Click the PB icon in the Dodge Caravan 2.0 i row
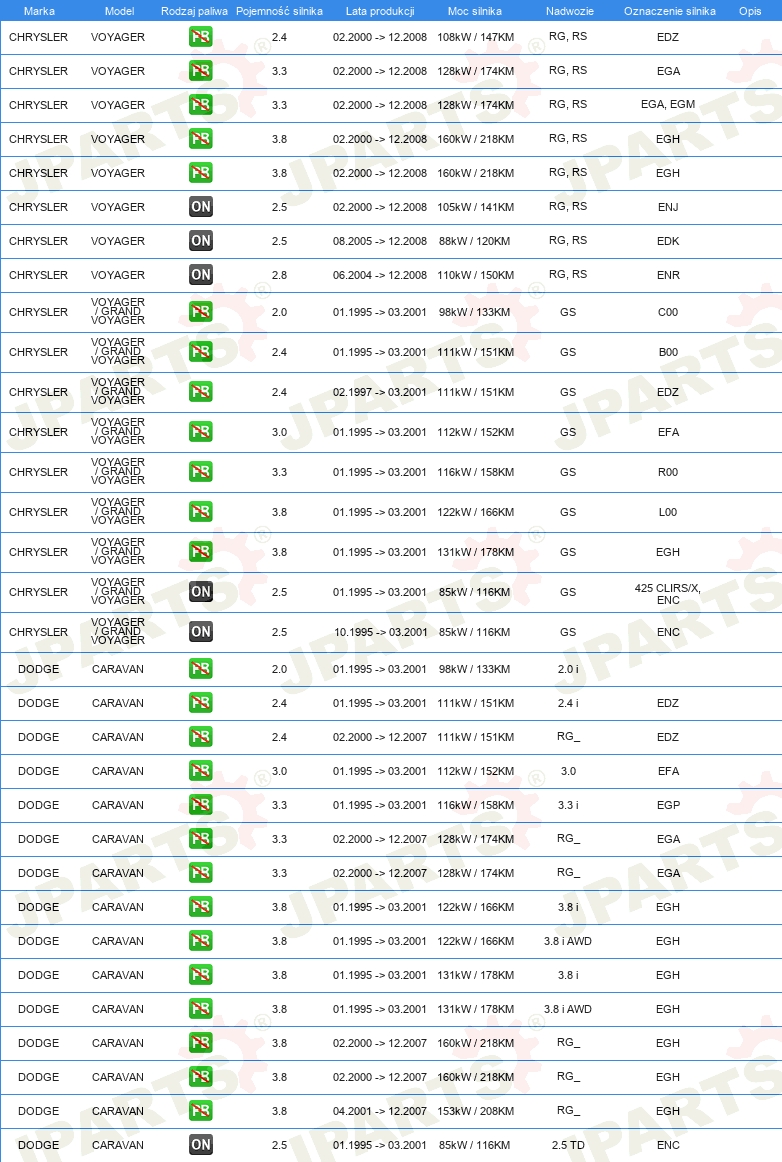This screenshot has height=1162, width=782. [201, 669]
